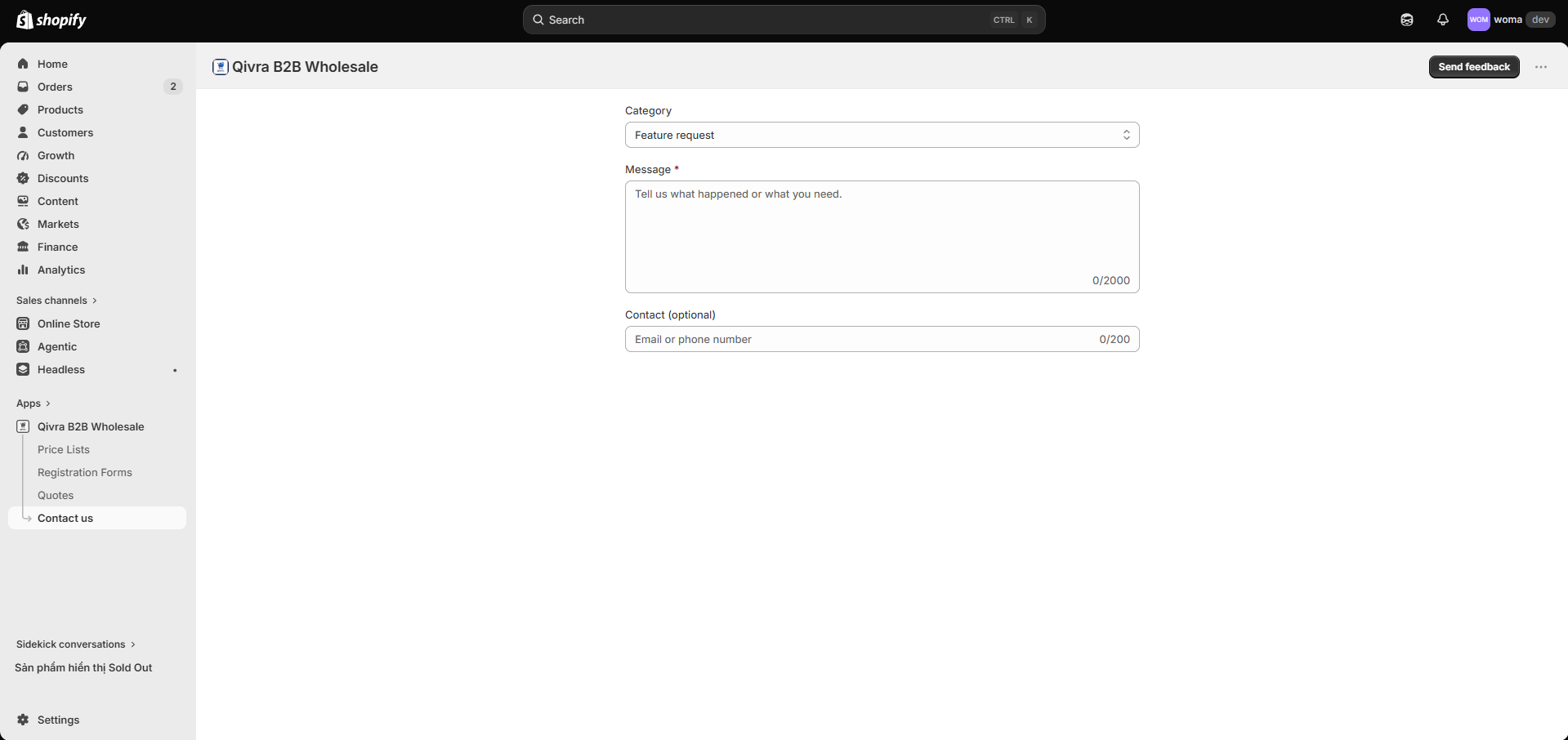The width and height of the screenshot is (1568, 740).
Task: Click the Headless pin dot indicator
Action: [175, 370]
